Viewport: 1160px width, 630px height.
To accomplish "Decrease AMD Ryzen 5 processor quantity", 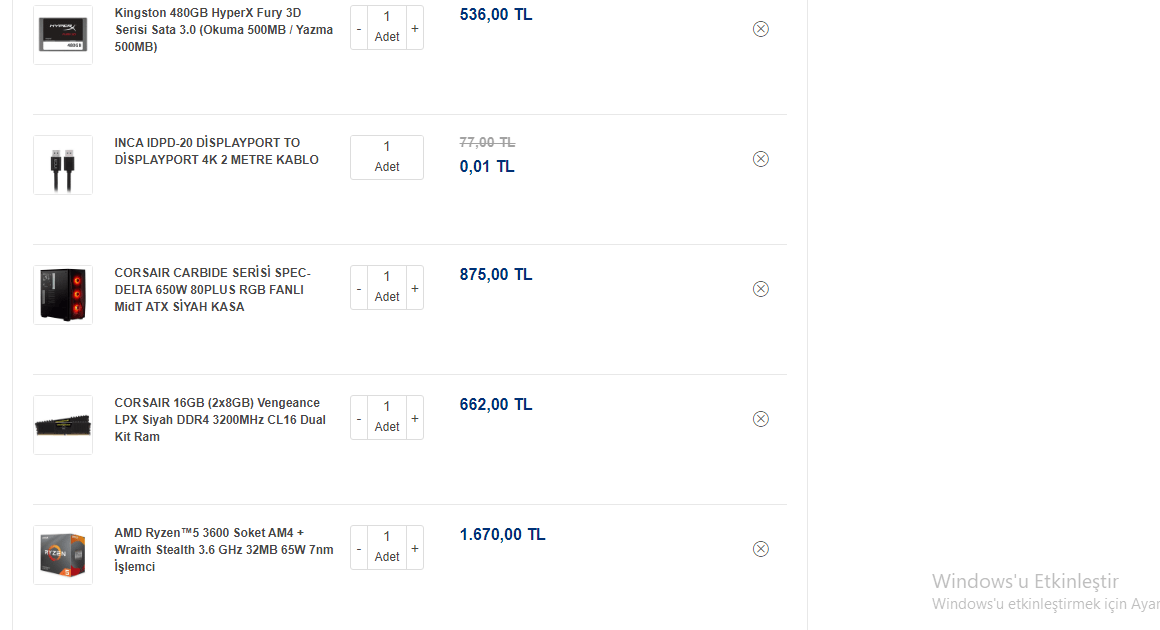I will pyautogui.click(x=359, y=548).
